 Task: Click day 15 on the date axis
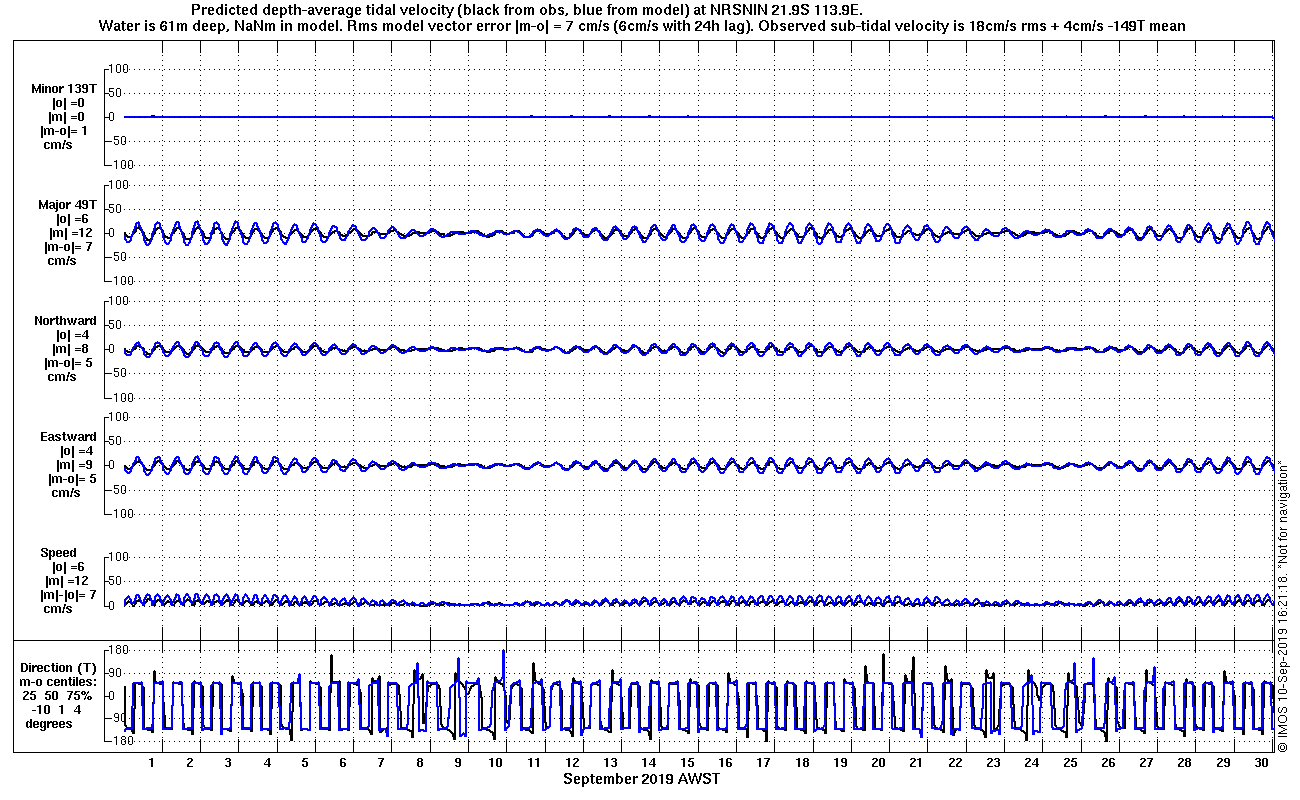[686, 762]
